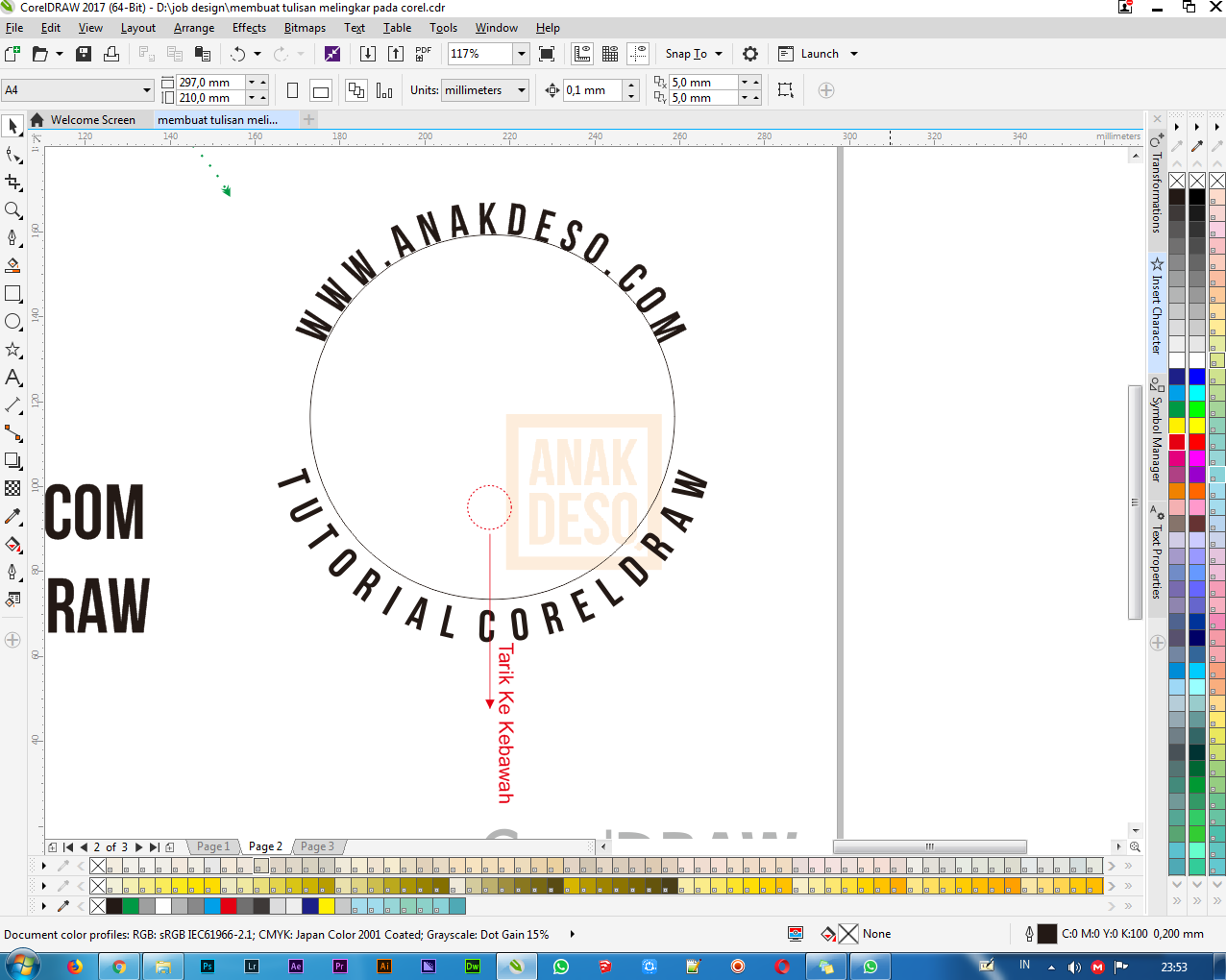Select the Color Eyedropper tool

click(x=12, y=516)
